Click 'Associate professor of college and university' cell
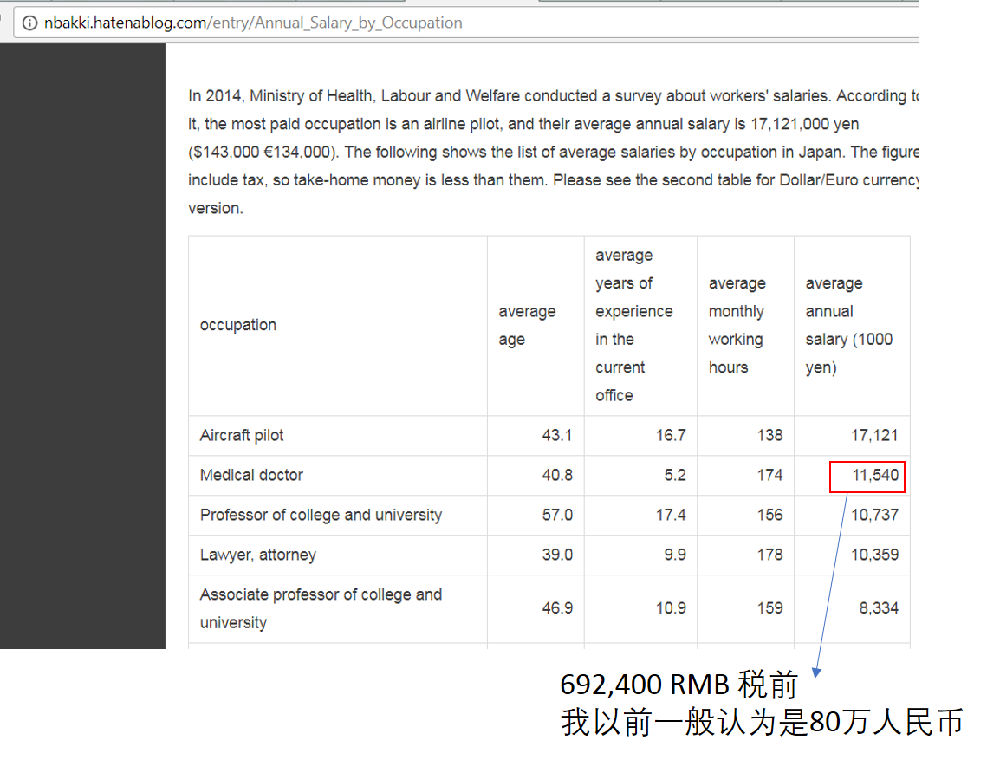 point(320,608)
